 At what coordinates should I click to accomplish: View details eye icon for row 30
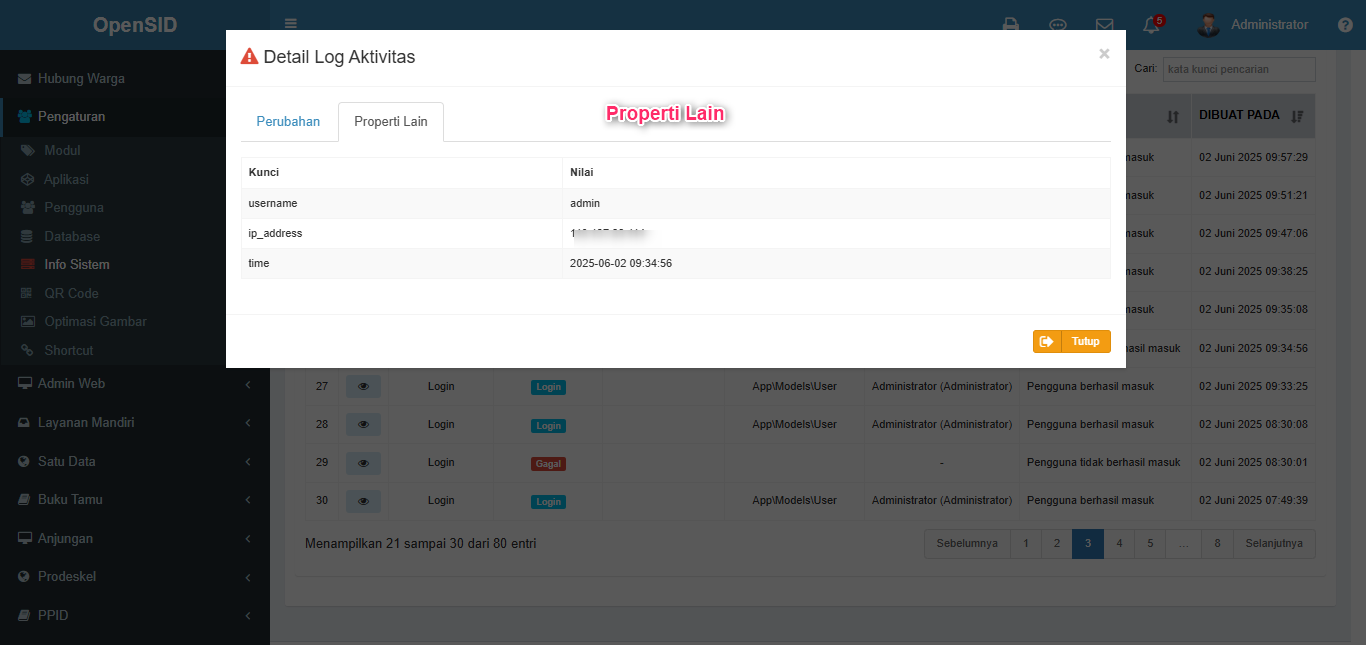point(363,500)
